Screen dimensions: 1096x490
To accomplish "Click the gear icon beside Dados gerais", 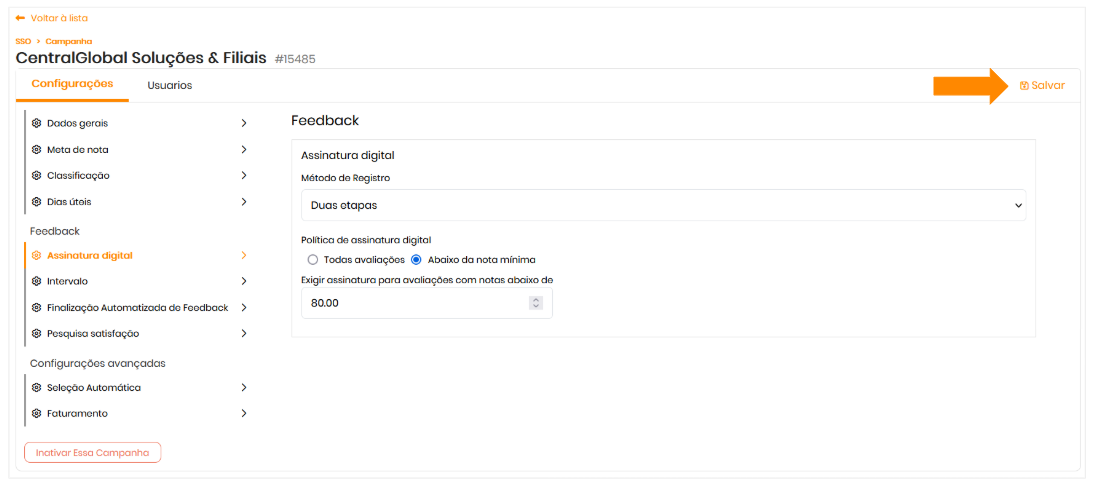I will click(x=37, y=124).
